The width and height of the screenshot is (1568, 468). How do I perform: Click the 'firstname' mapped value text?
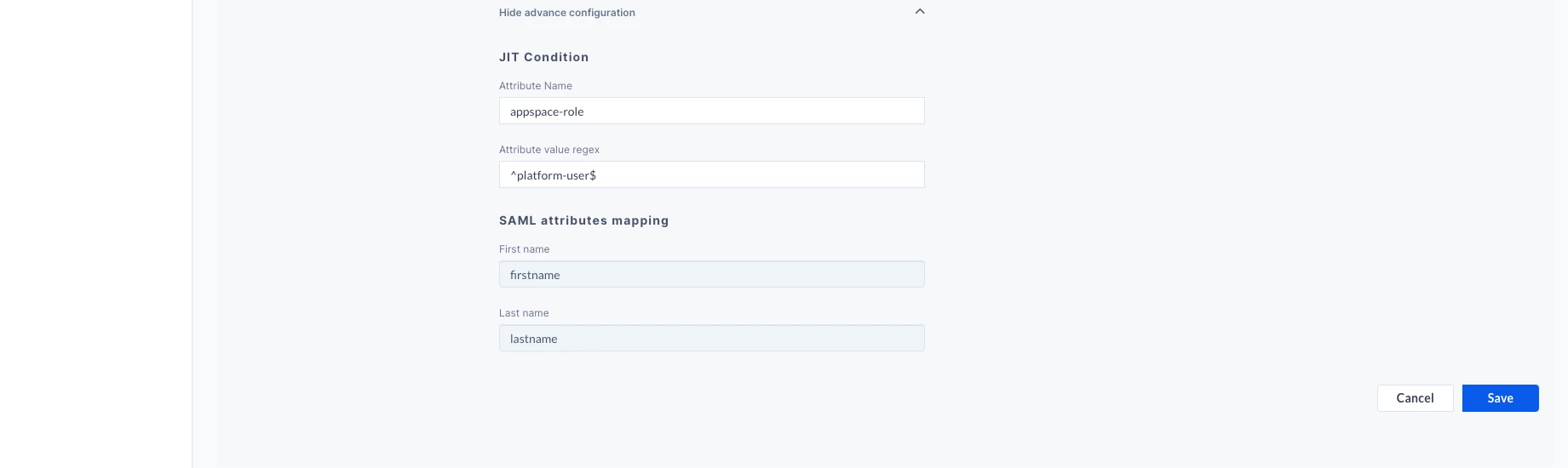535,275
